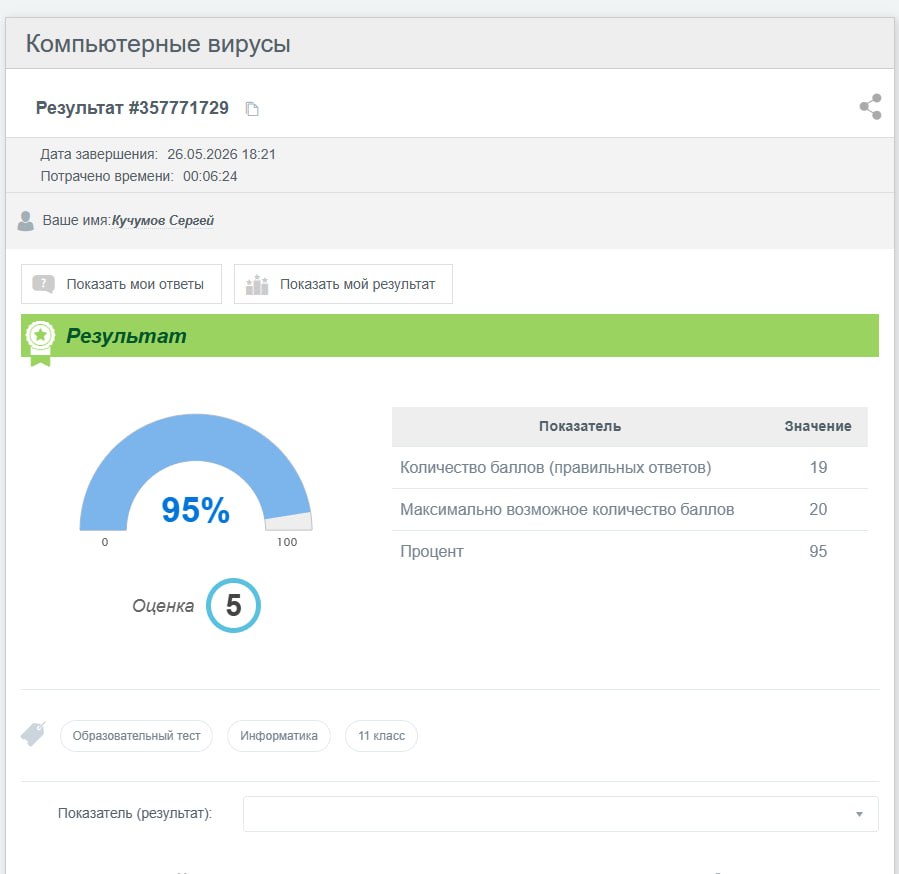899x874 pixels.
Task: Select the 'Образовательный тест' tag
Action: (136, 736)
